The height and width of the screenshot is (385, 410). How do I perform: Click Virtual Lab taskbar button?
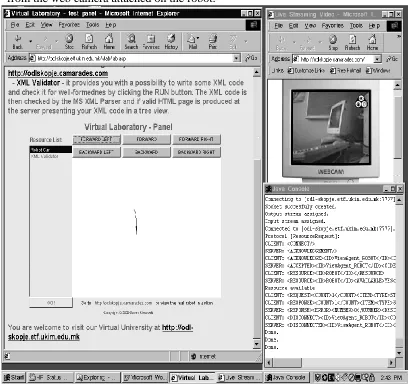(x=192, y=378)
